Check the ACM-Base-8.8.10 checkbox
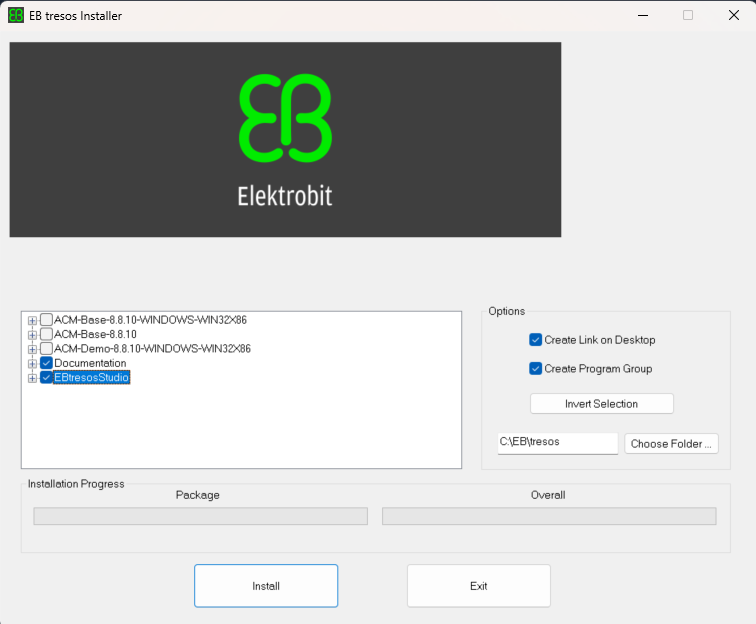This screenshot has width=756, height=624. [46, 334]
